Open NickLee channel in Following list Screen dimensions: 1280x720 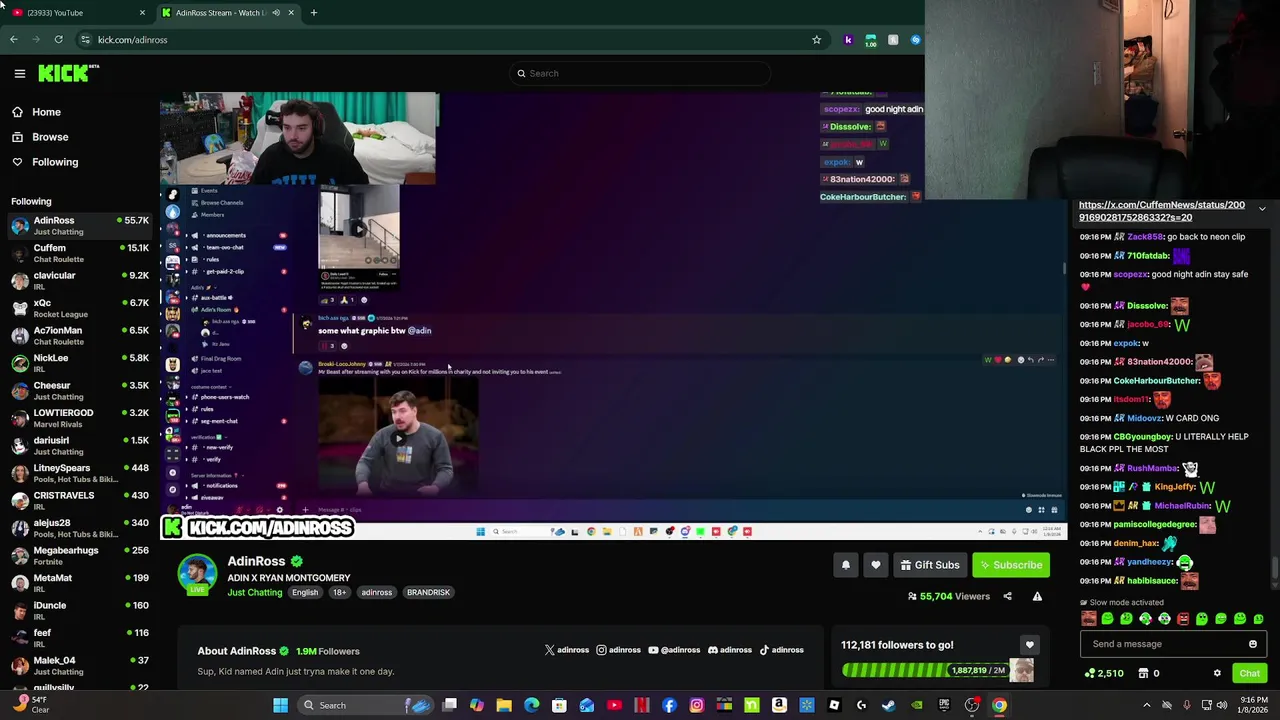(x=79, y=363)
